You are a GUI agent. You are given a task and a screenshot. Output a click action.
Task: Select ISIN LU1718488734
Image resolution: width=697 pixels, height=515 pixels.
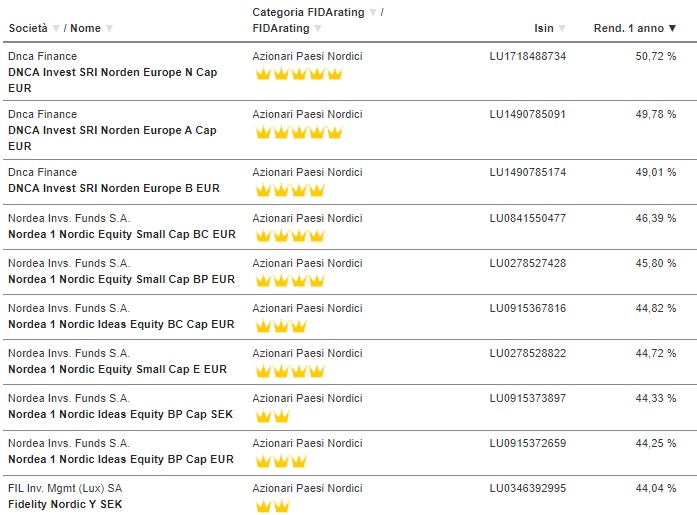point(528,56)
